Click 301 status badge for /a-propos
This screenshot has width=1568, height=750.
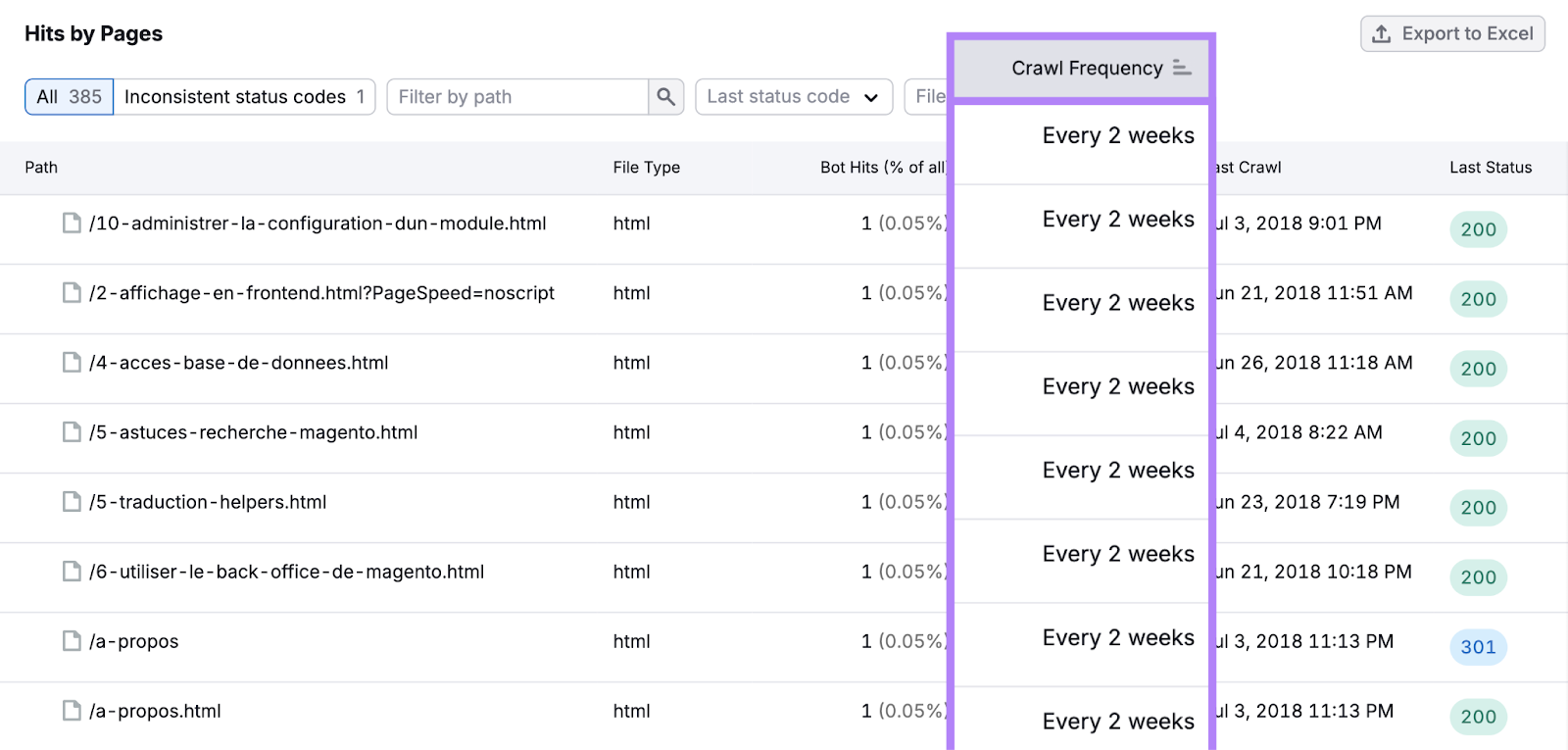[x=1478, y=647]
